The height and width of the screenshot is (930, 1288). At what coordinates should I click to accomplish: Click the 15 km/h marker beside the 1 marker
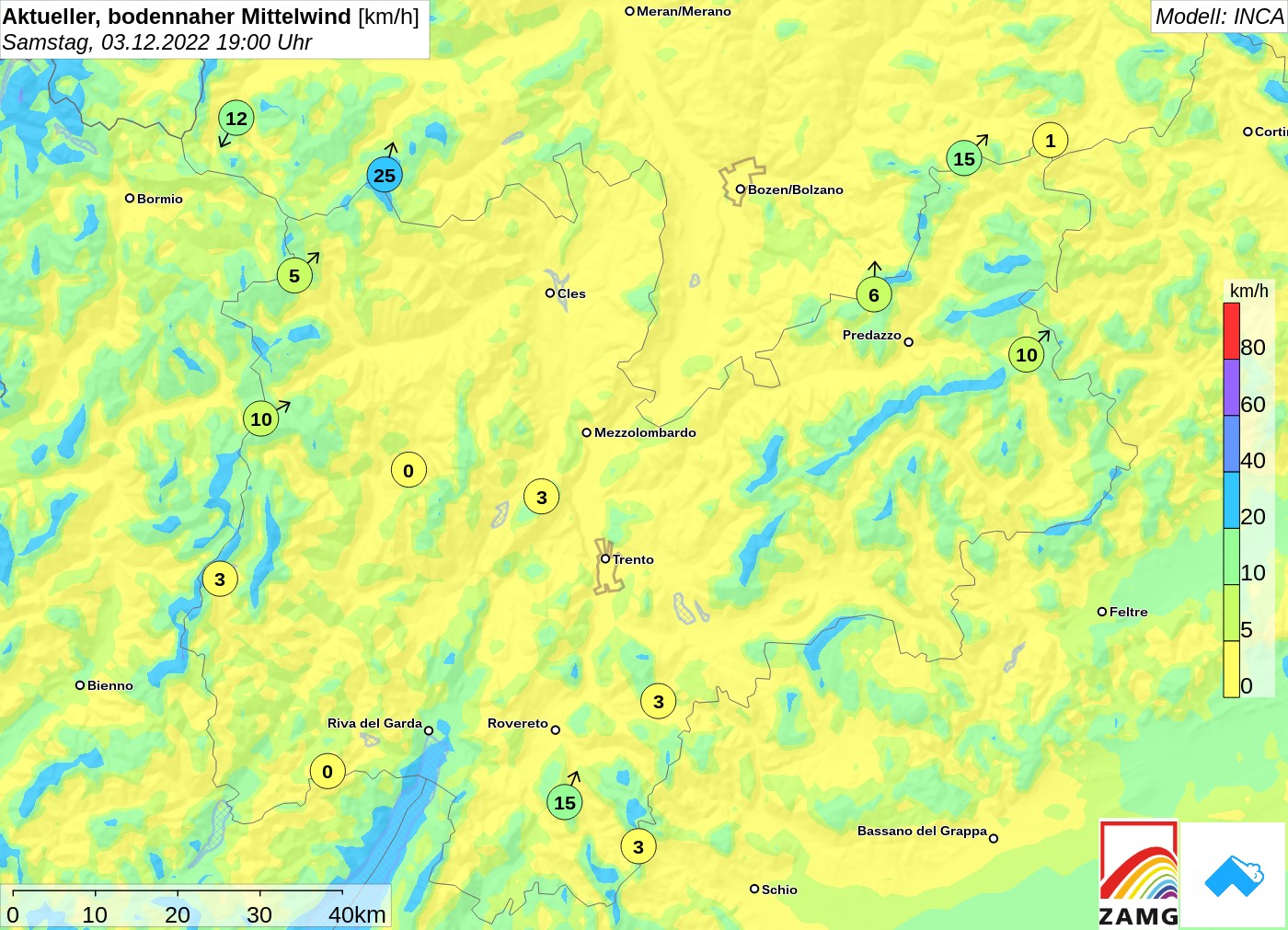coord(964,158)
